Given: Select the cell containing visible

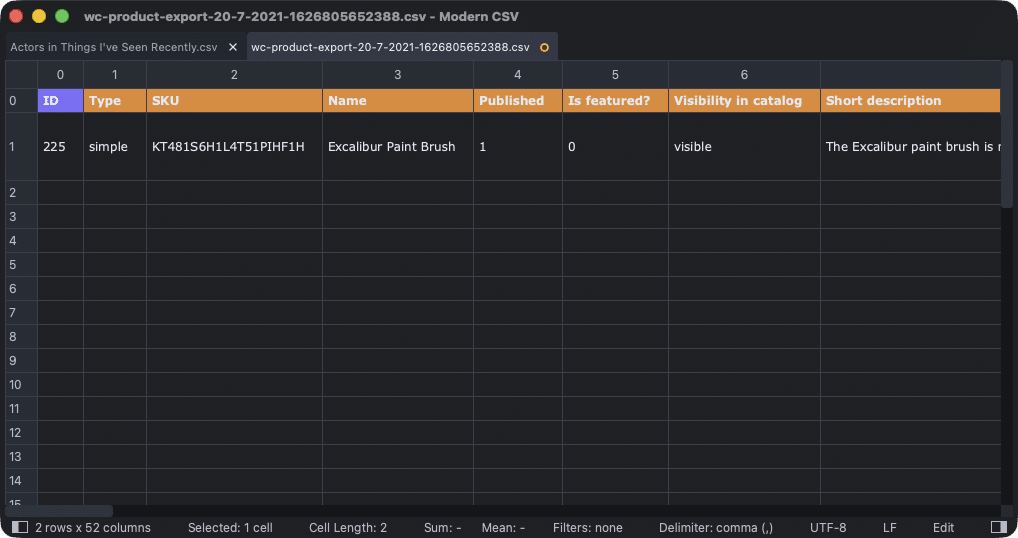Looking at the screenshot, I should [x=744, y=147].
